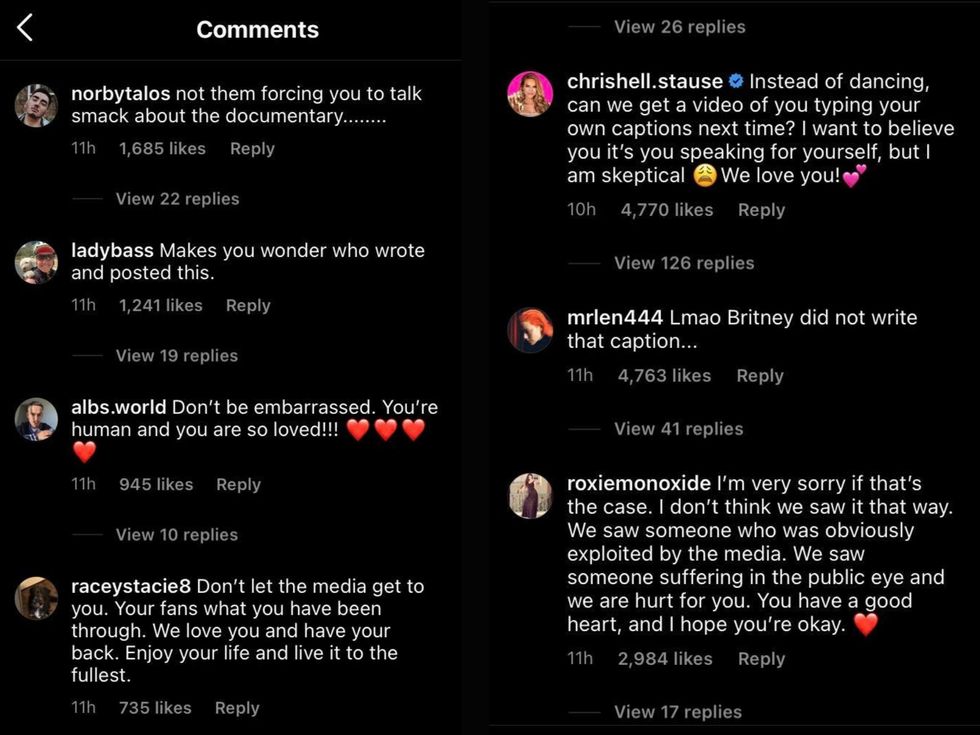Tap raceystacie8 profile picture
The width and height of the screenshot is (980, 735).
pyautogui.click(x=37, y=598)
